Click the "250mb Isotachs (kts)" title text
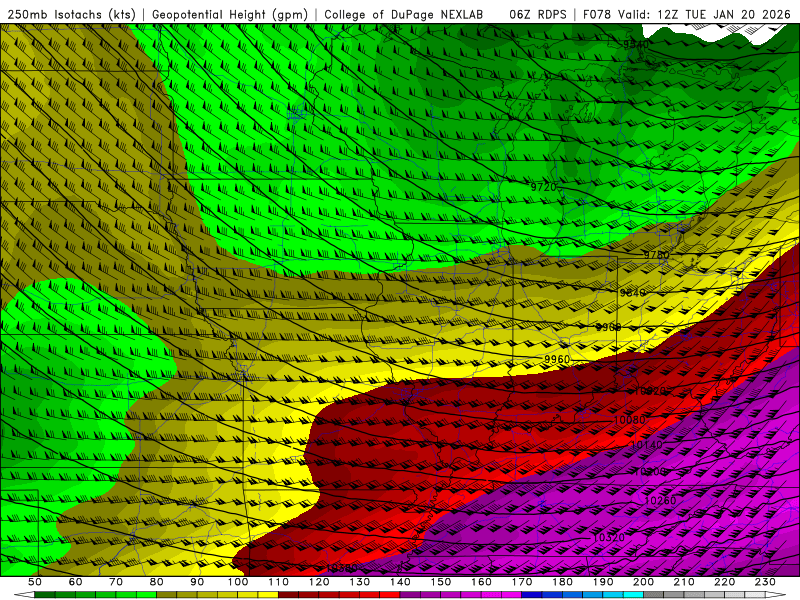The width and height of the screenshot is (800, 600). (x=71, y=14)
